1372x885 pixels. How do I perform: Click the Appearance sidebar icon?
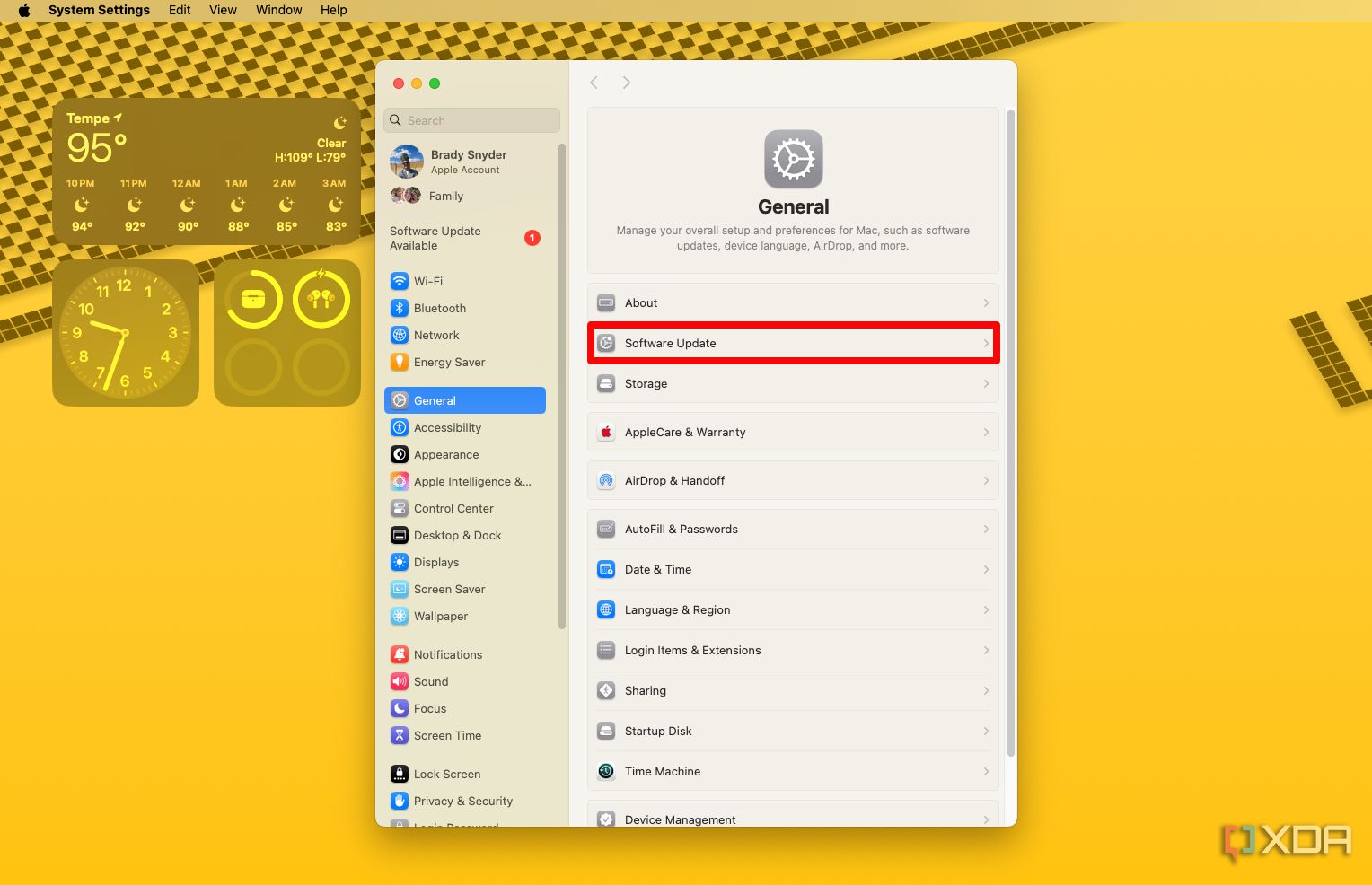tap(400, 454)
